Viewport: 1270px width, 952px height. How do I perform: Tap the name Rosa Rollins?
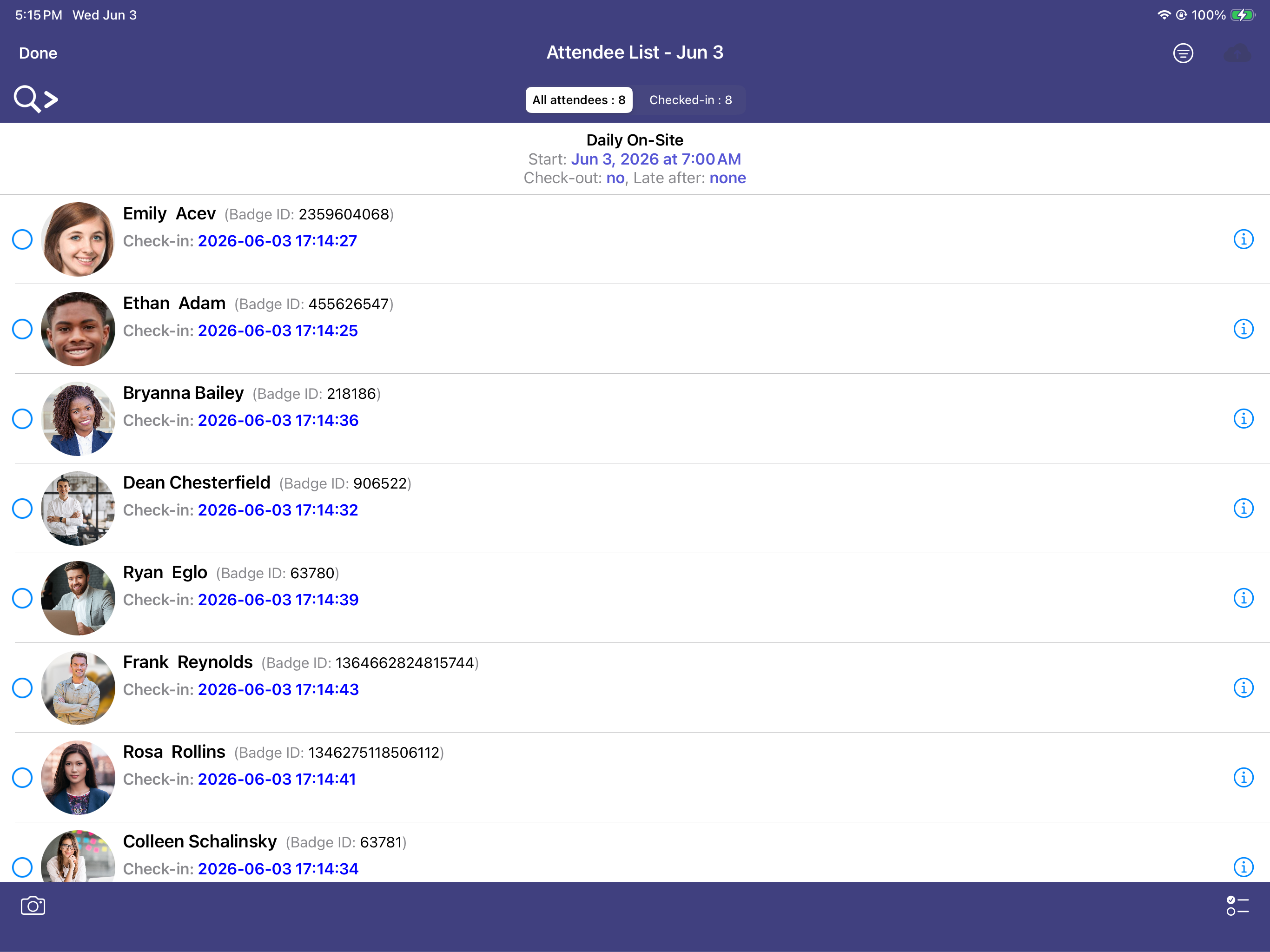(174, 752)
